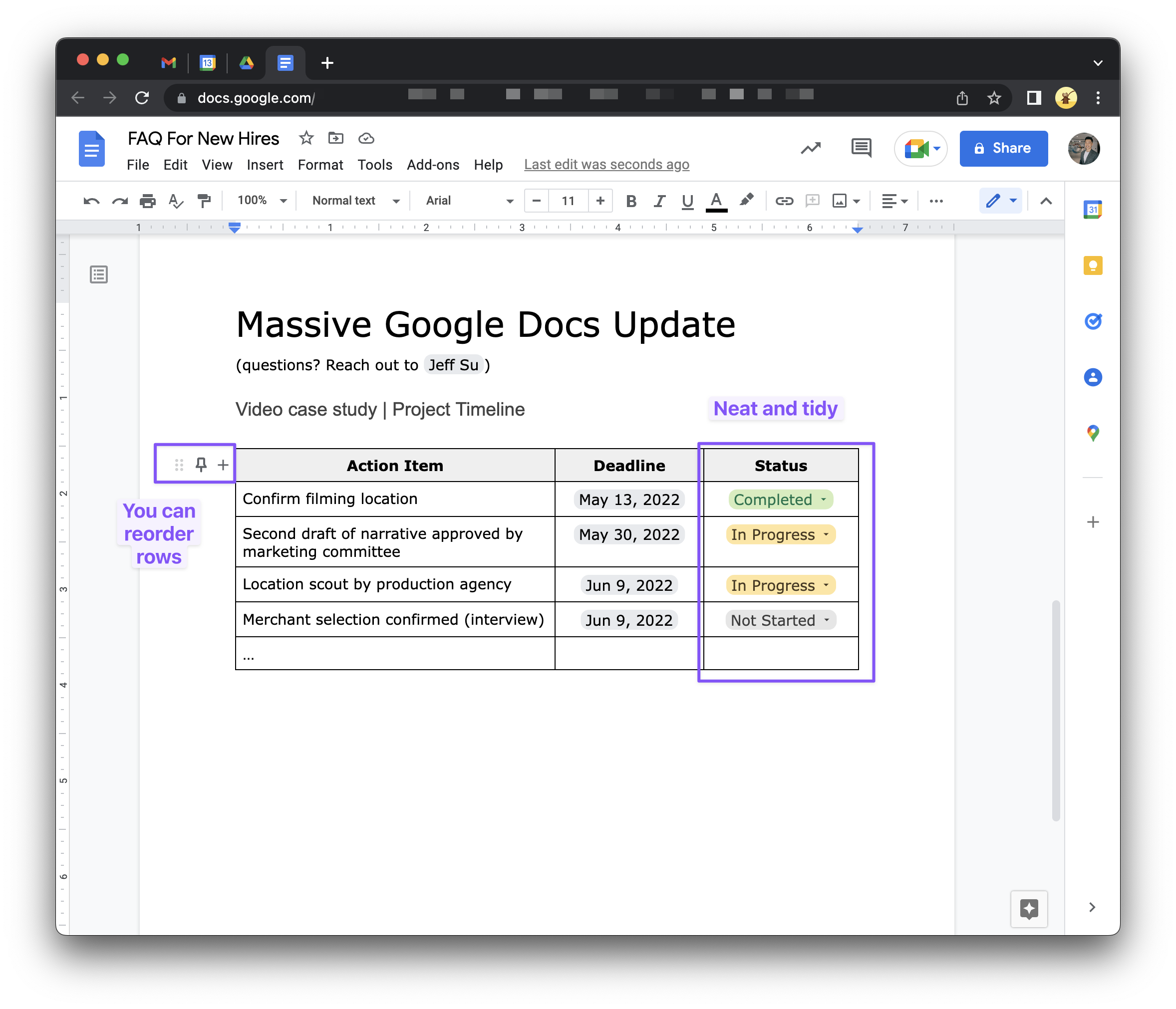1176x1009 pixels.
Task: Insert image icon in toolbar
Action: click(840, 201)
